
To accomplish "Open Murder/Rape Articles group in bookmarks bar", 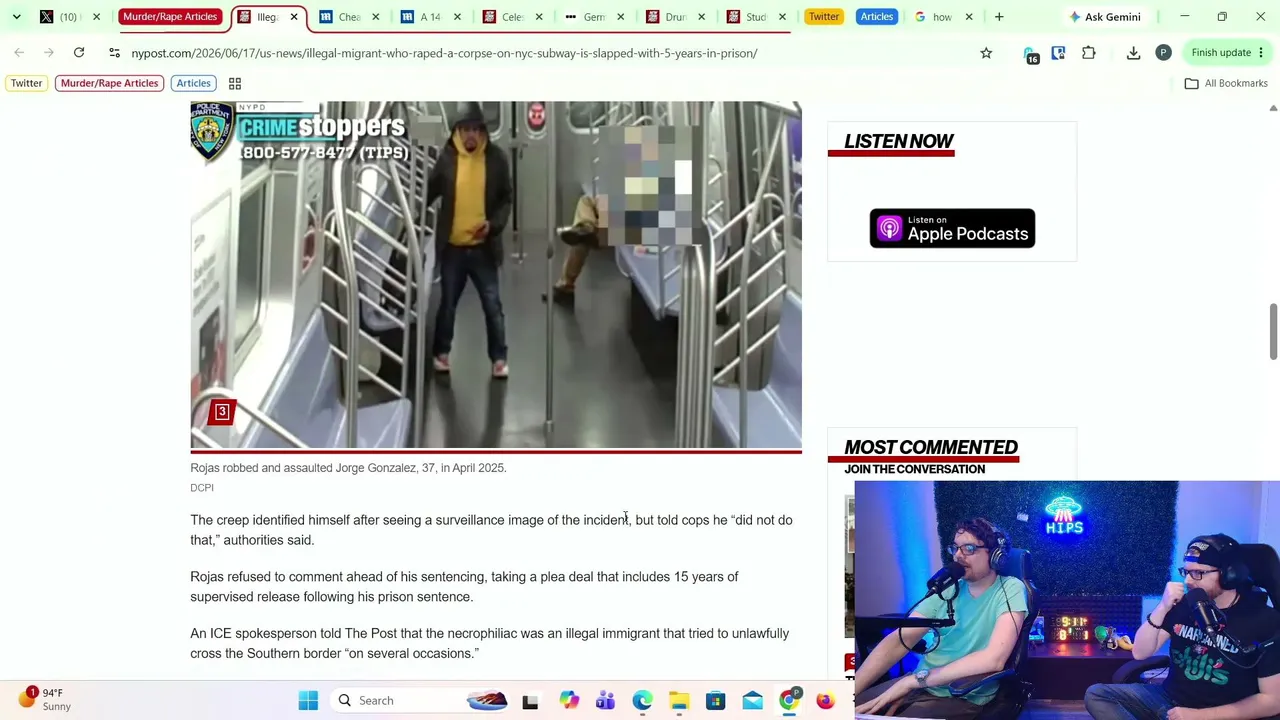I will coord(109,83).
